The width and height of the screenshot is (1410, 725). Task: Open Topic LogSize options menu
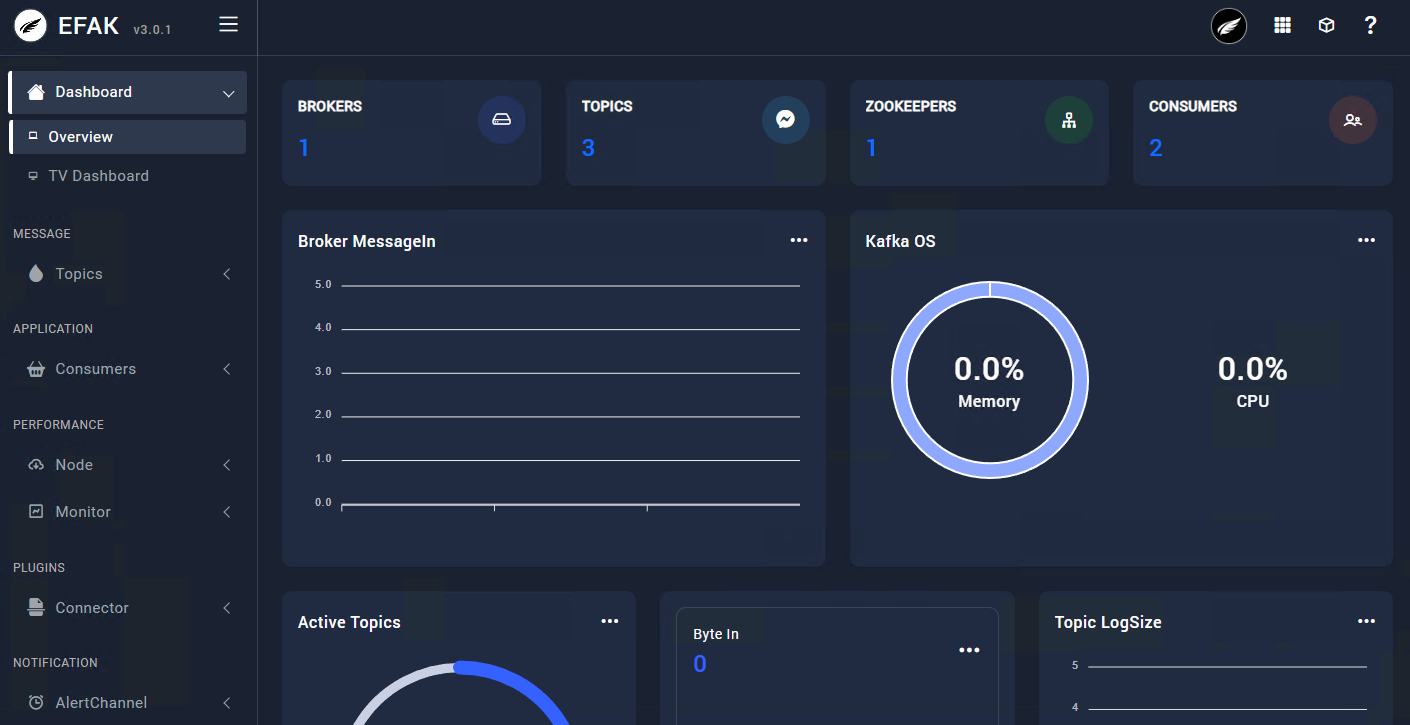click(x=1366, y=621)
